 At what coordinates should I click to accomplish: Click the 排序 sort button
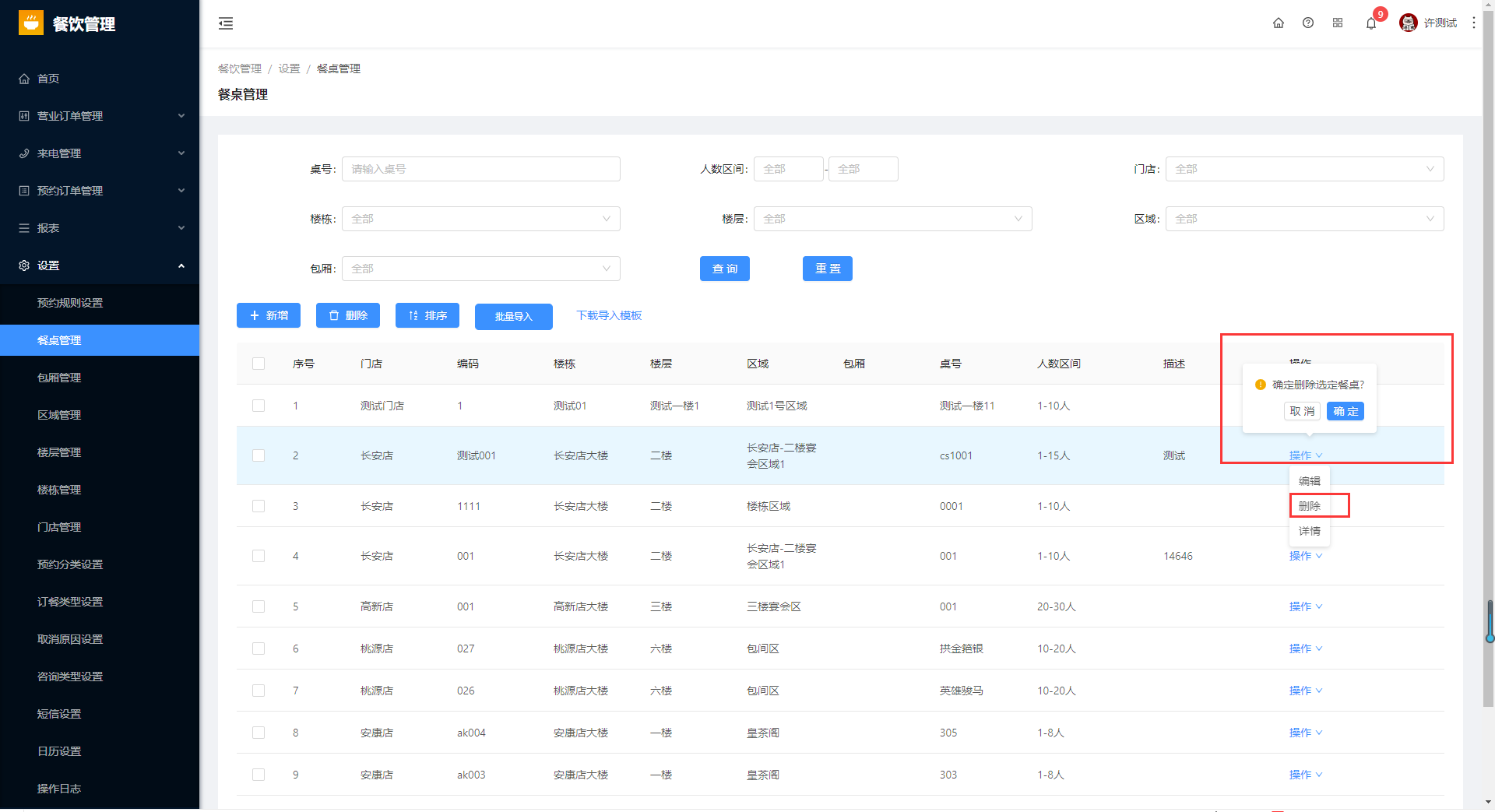coord(427,315)
